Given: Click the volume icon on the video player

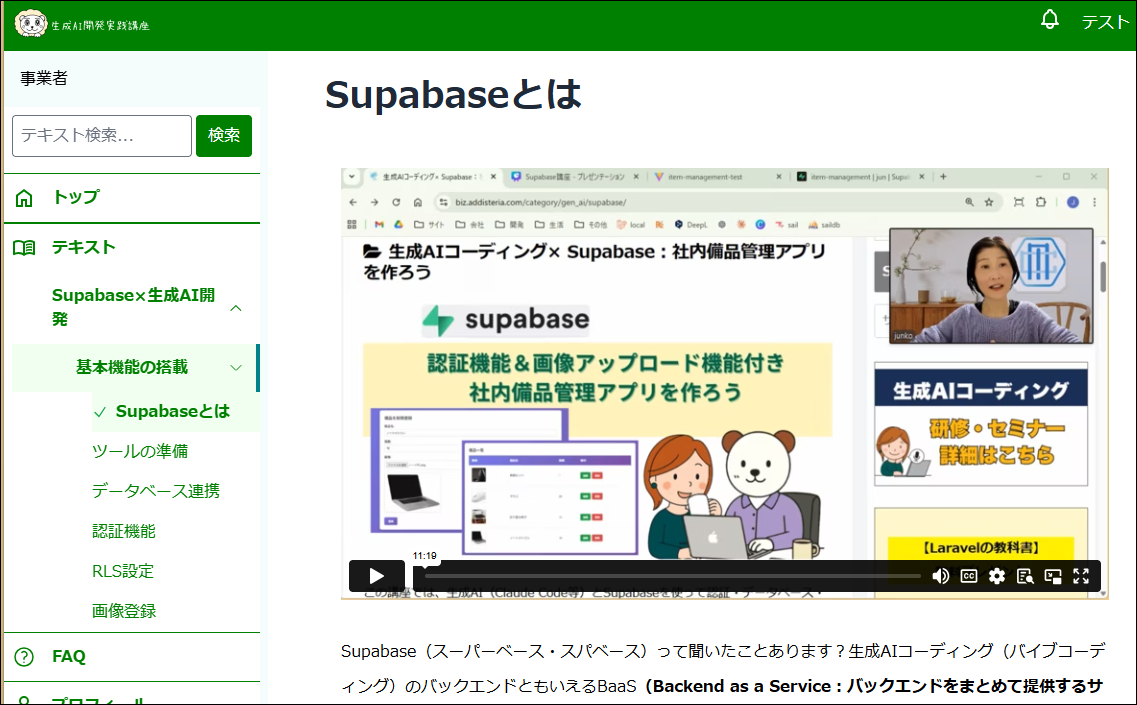Looking at the screenshot, I should click(941, 576).
